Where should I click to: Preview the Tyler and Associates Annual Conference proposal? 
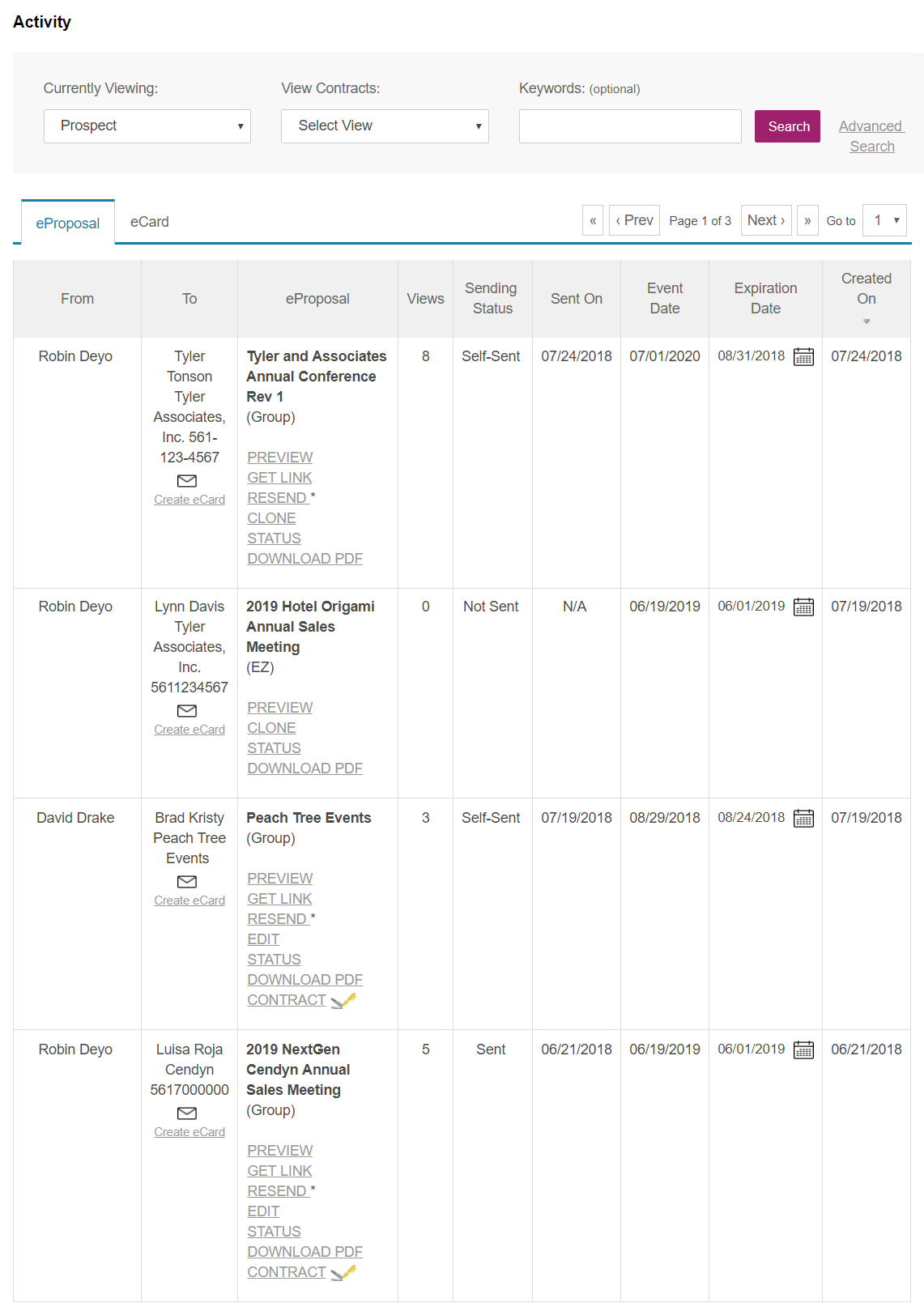[280, 458]
